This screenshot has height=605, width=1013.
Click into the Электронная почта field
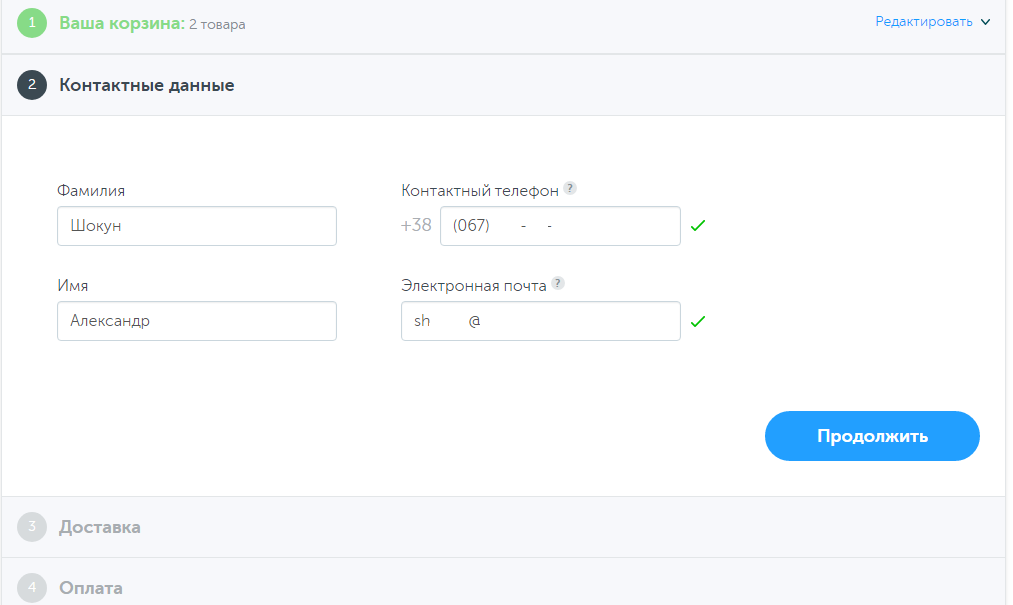pyautogui.click(x=540, y=321)
